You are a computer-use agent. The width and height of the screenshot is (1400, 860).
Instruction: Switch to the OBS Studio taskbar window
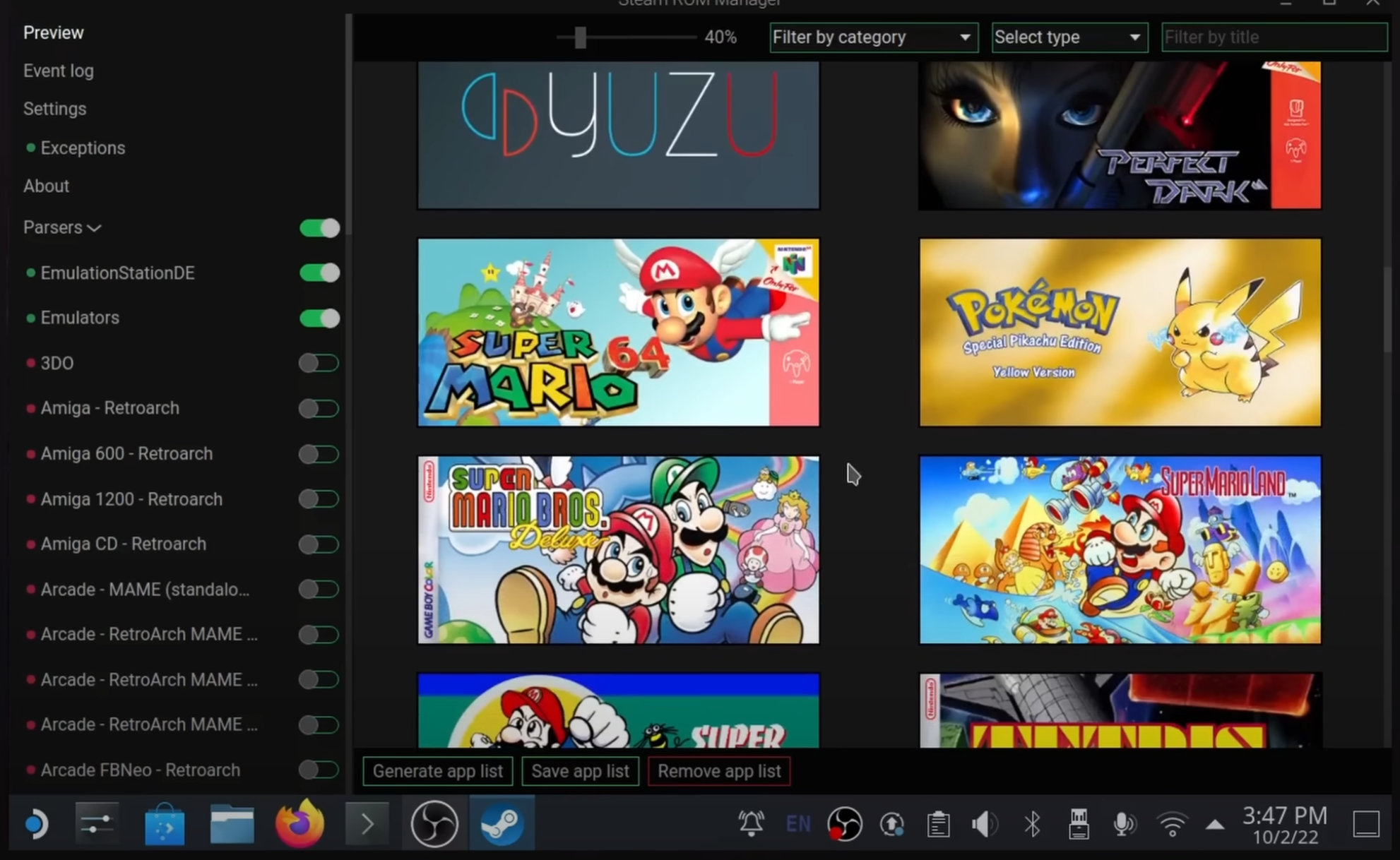(x=434, y=824)
